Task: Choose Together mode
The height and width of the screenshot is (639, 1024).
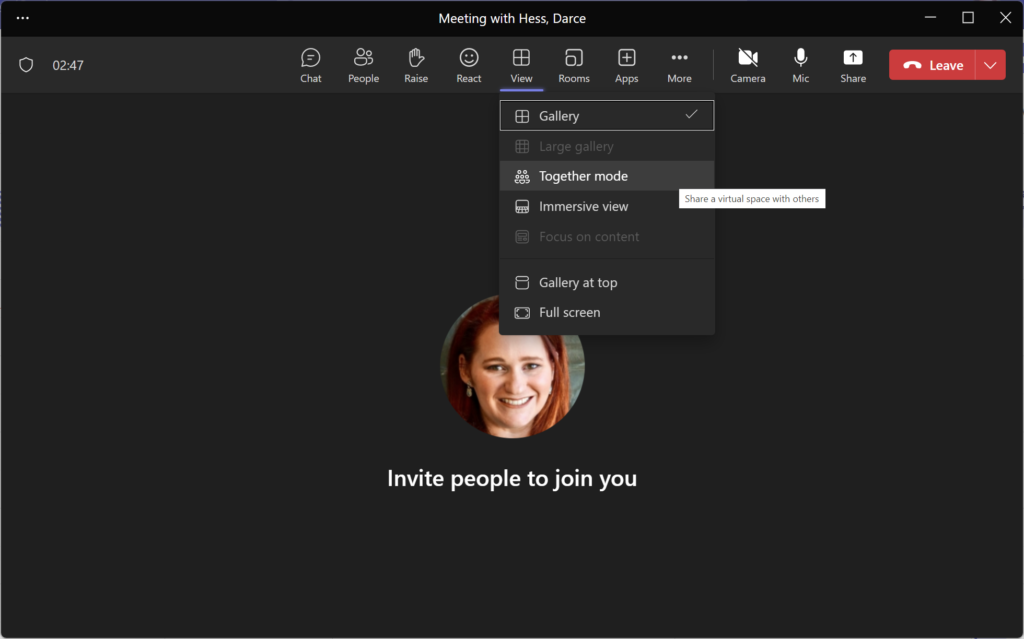Action: pos(607,176)
